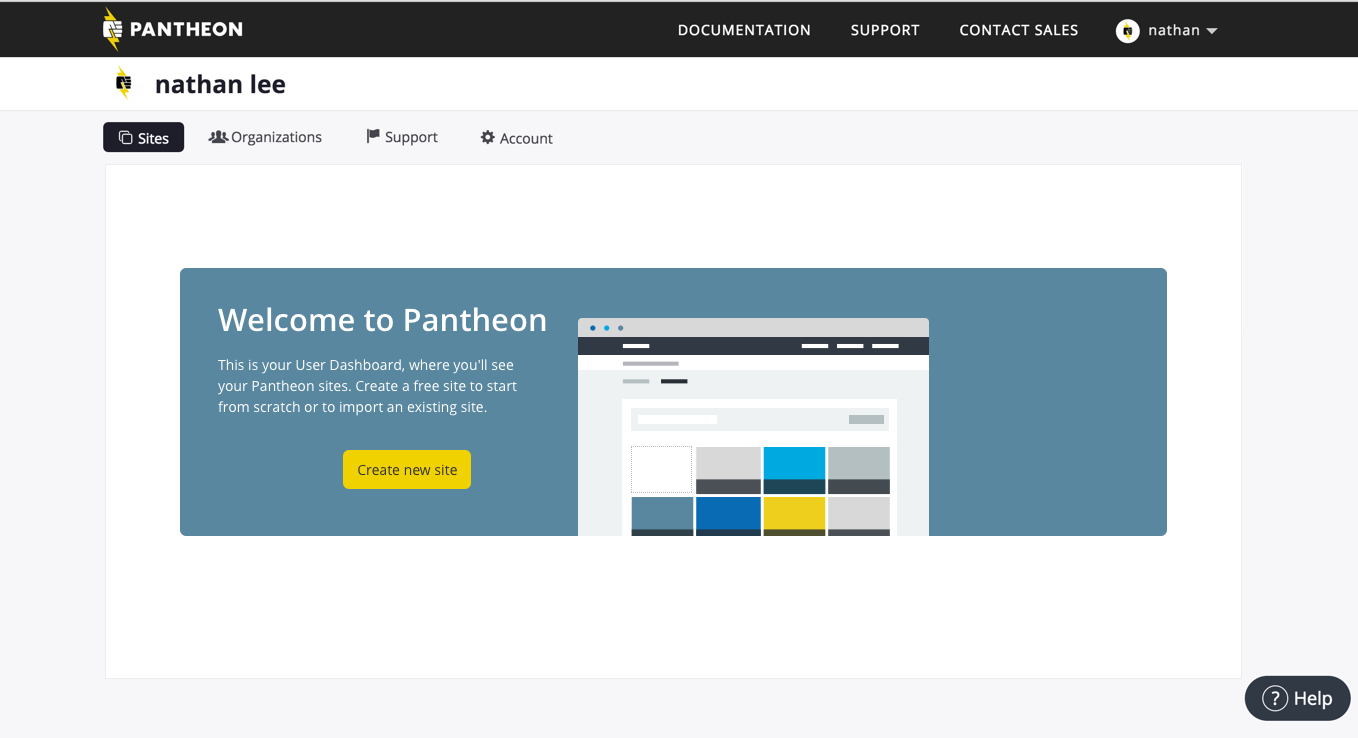This screenshot has width=1358, height=738.
Task: Click CONTACT SALES in top bar
Action: tap(1019, 30)
